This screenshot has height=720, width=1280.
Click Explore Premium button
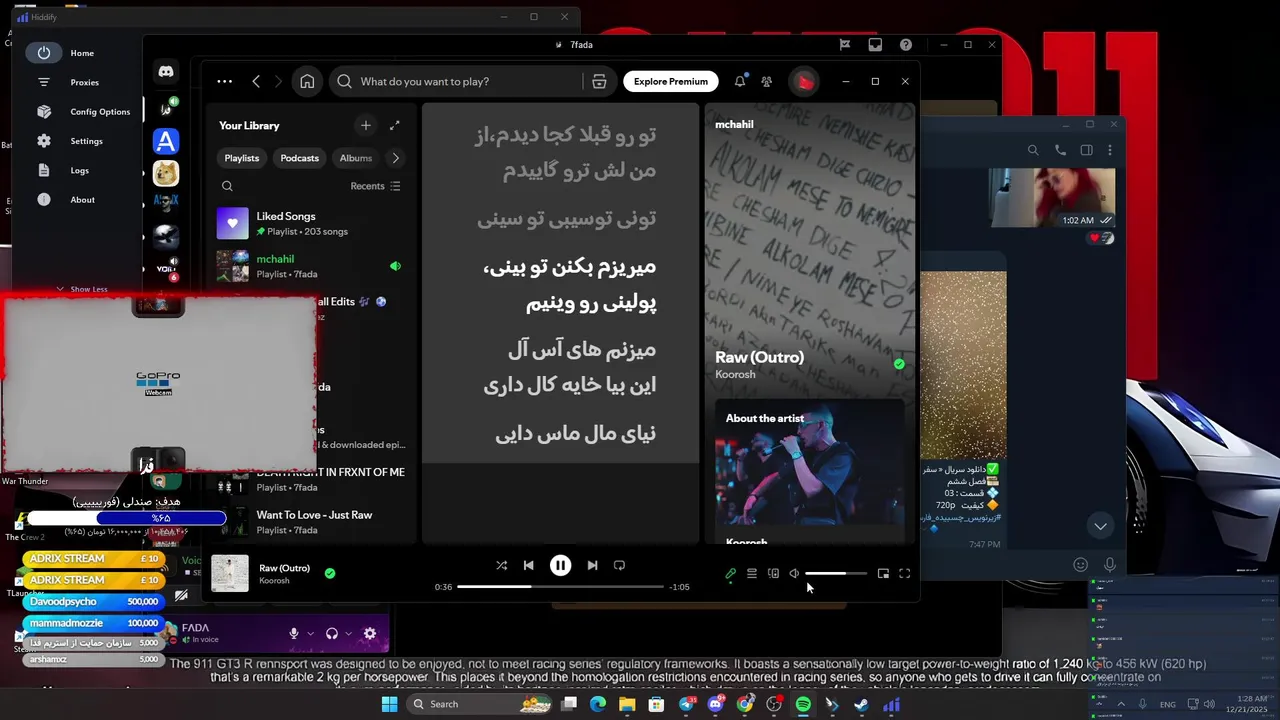click(x=671, y=82)
